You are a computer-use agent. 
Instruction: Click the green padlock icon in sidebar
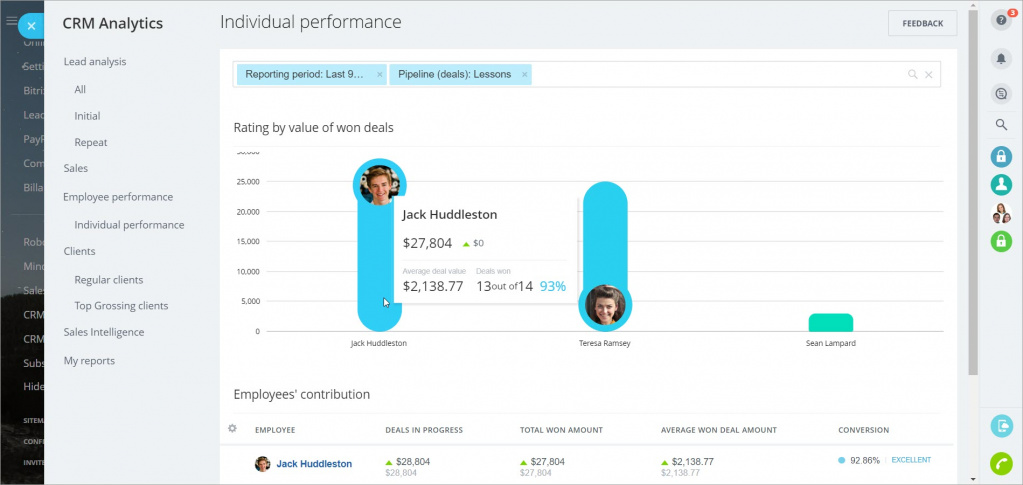click(1001, 241)
